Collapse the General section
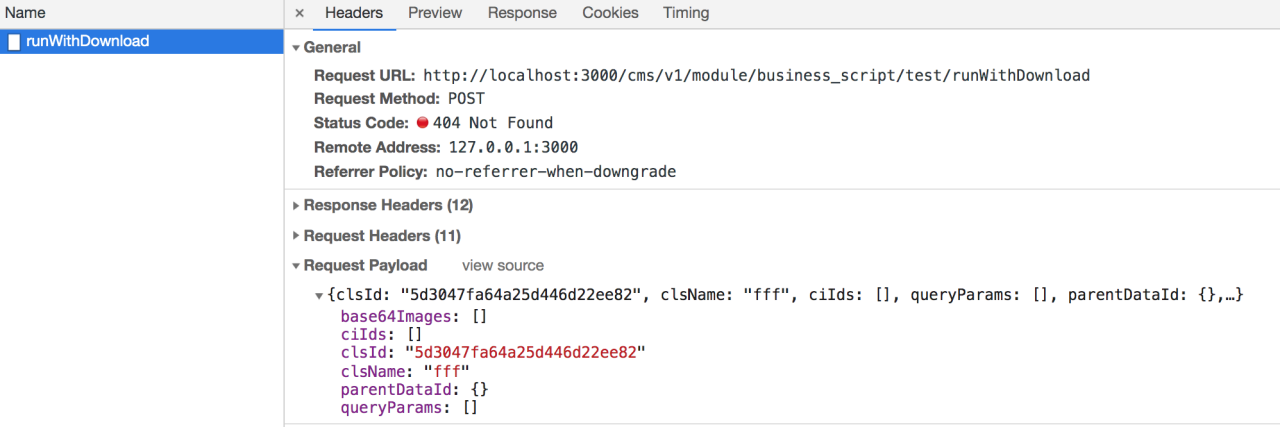The width and height of the screenshot is (1280, 427). click(296, 48)
